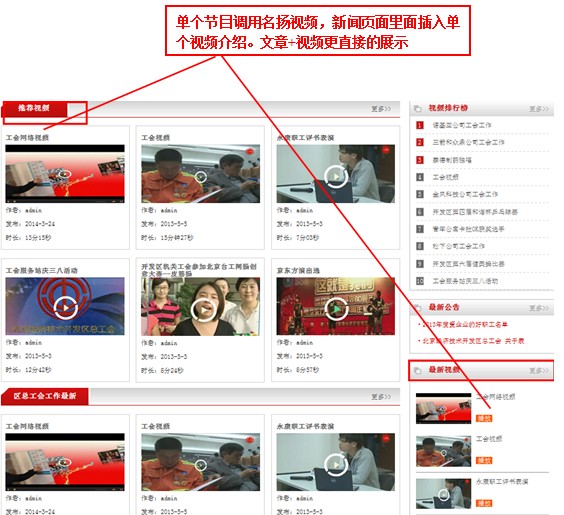Open 更多 in 最新视频 panel

(539, 370)
